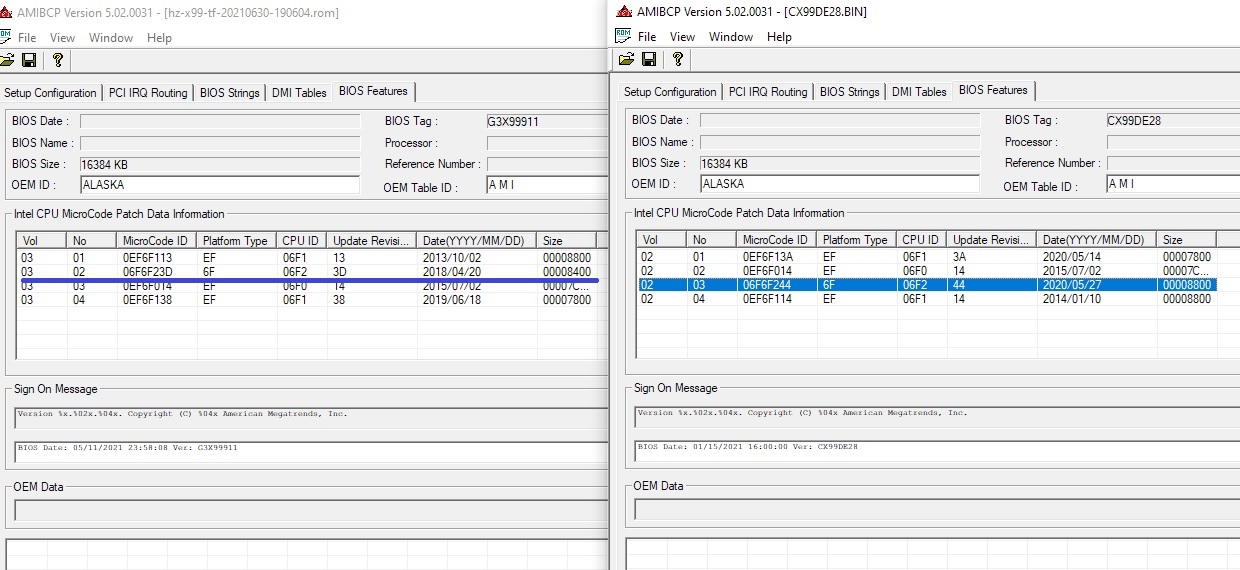Image resolution: width=1240 pixels, height=570 pixels.
Task: Open Window menu in right window
Action: tap(731, 37)
